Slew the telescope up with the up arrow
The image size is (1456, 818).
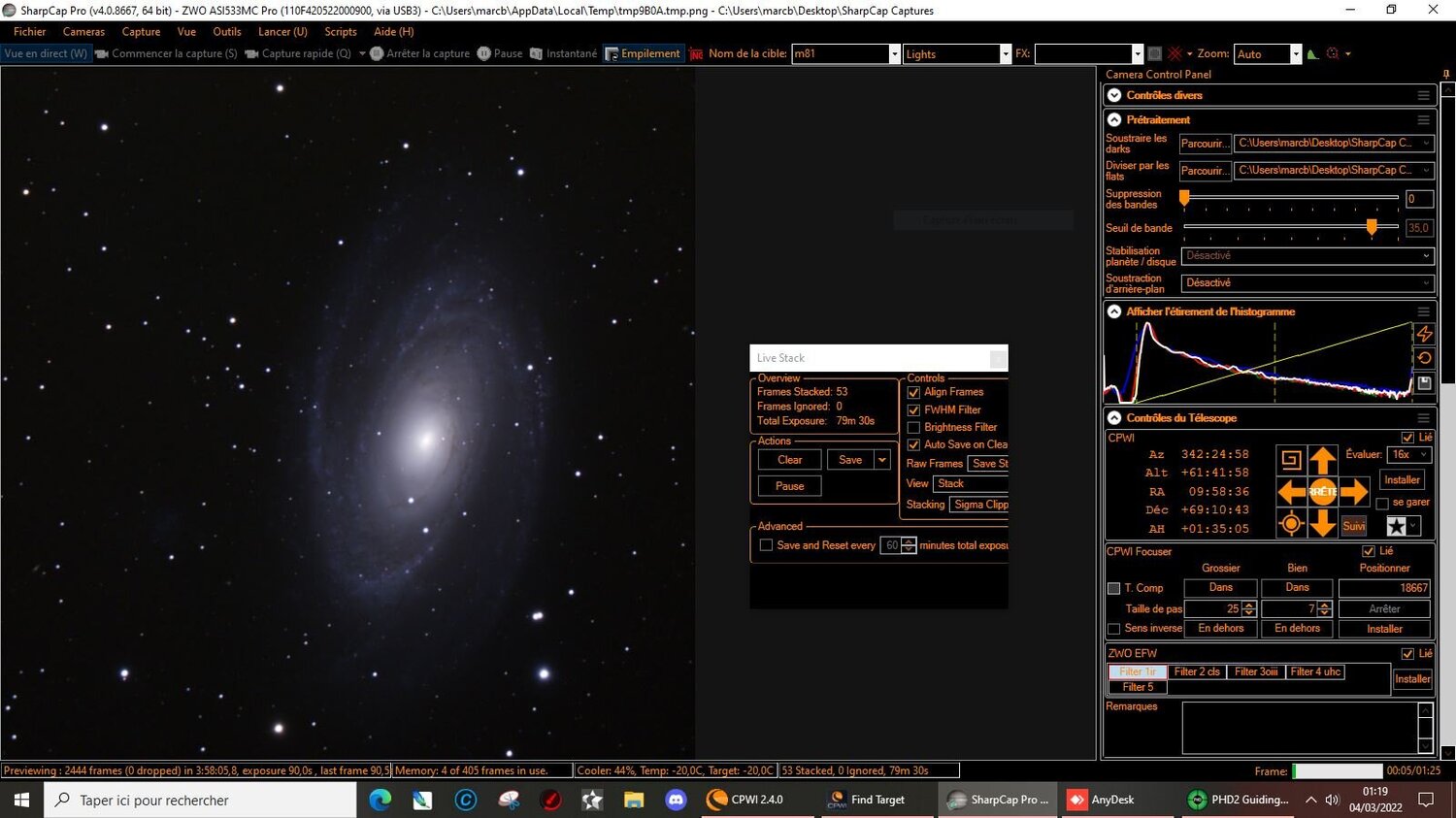point(1322,459)
